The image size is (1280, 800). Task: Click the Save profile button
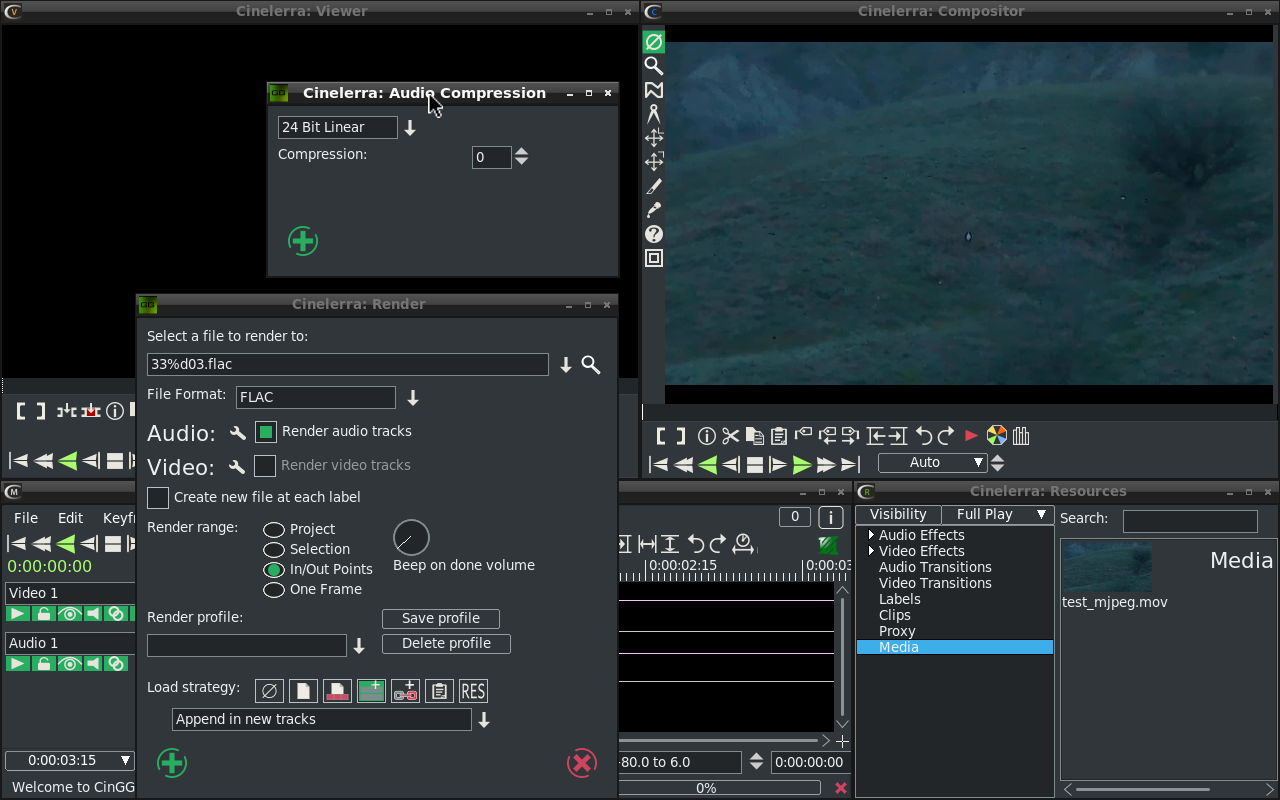coord(440,619)
